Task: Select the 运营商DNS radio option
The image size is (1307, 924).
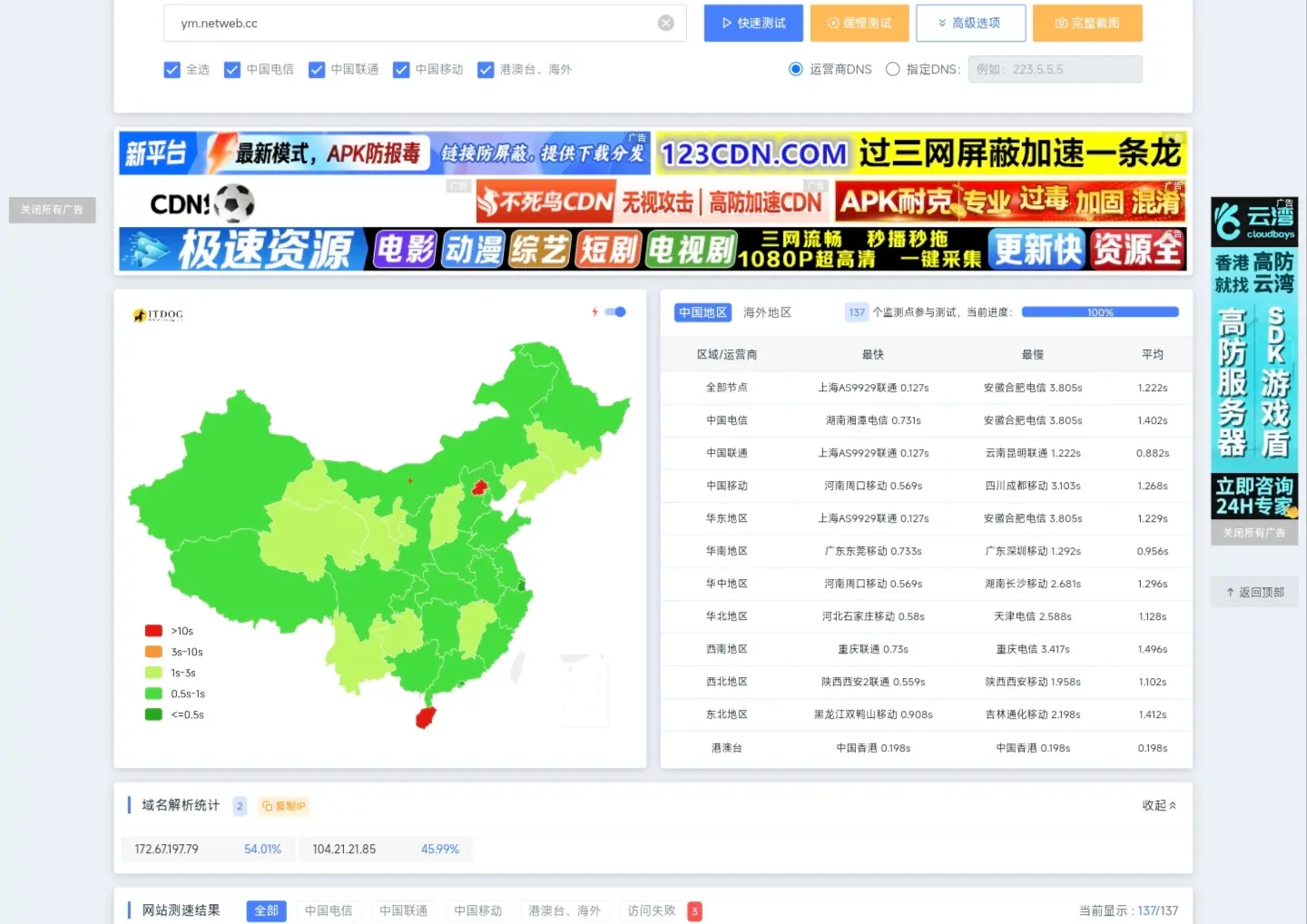Action: (796, 69)
